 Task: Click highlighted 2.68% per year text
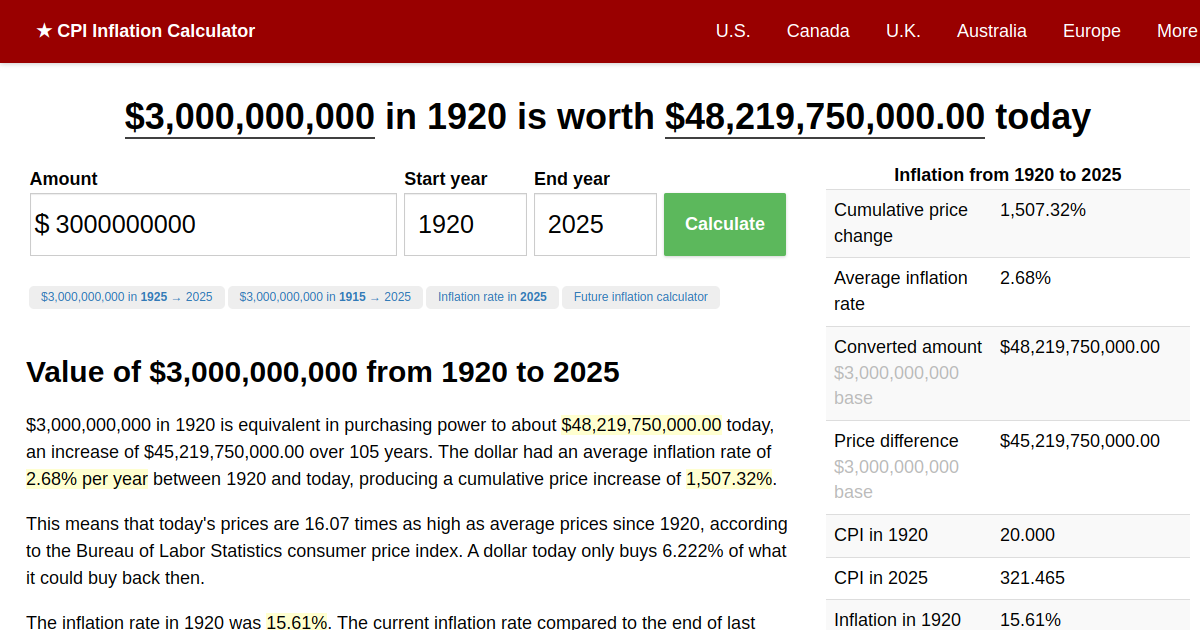click(87, 479)
